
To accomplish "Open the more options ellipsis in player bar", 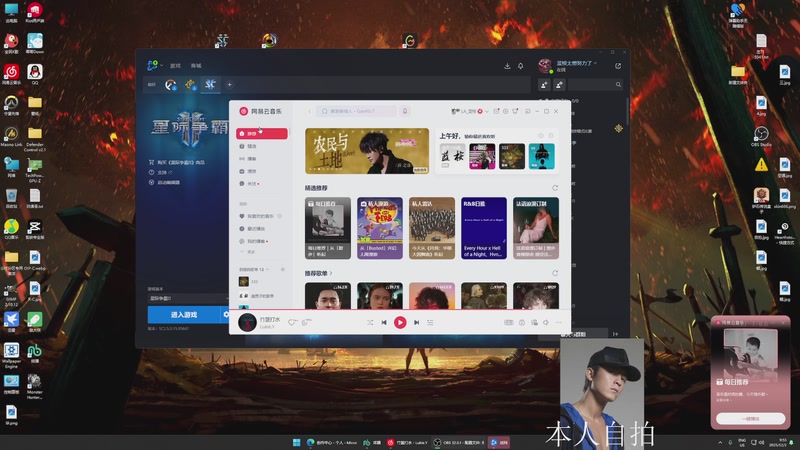I will coord(559,322).
